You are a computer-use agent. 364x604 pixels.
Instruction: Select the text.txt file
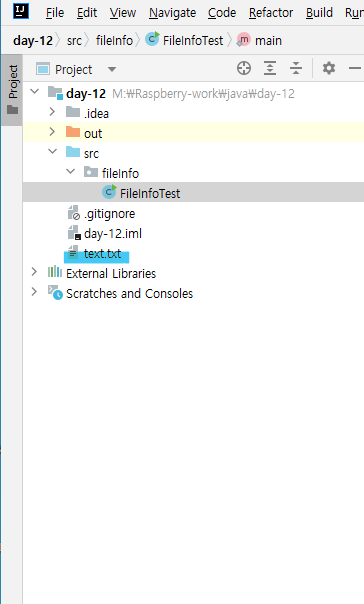click(102, 254)
